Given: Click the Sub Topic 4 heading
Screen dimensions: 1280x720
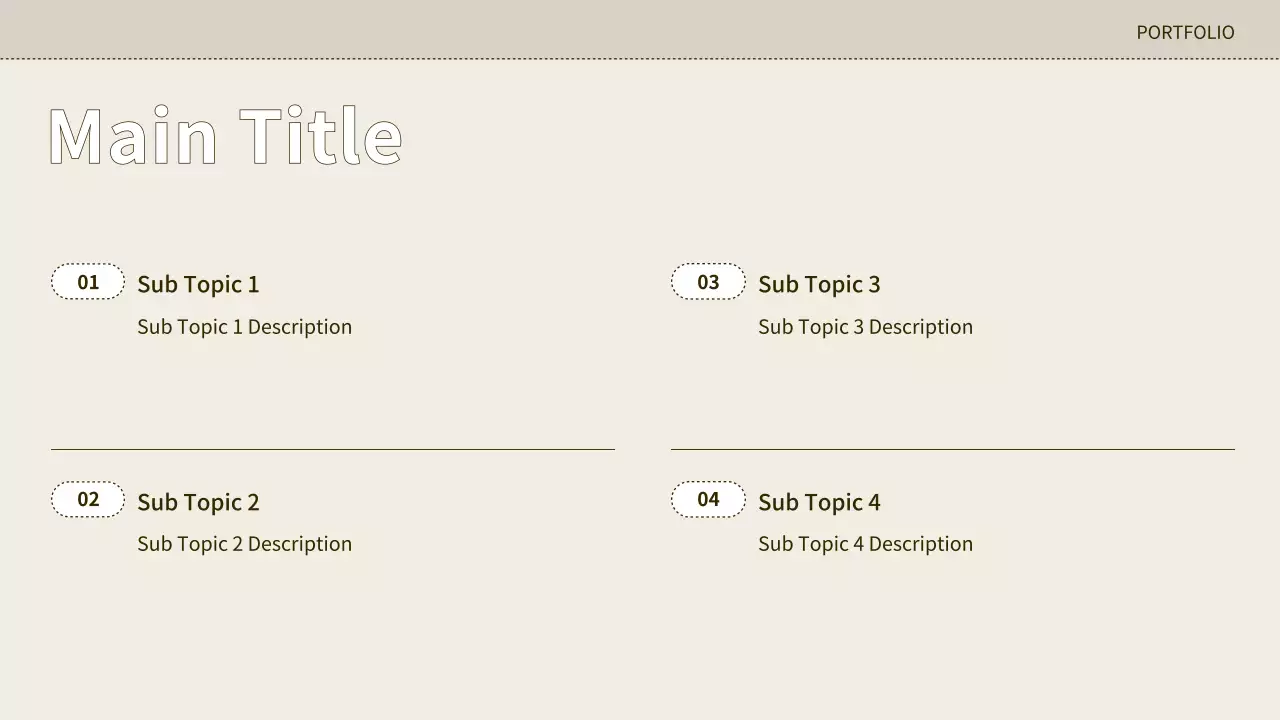Looking at the screenshot, I should point(819,502).
